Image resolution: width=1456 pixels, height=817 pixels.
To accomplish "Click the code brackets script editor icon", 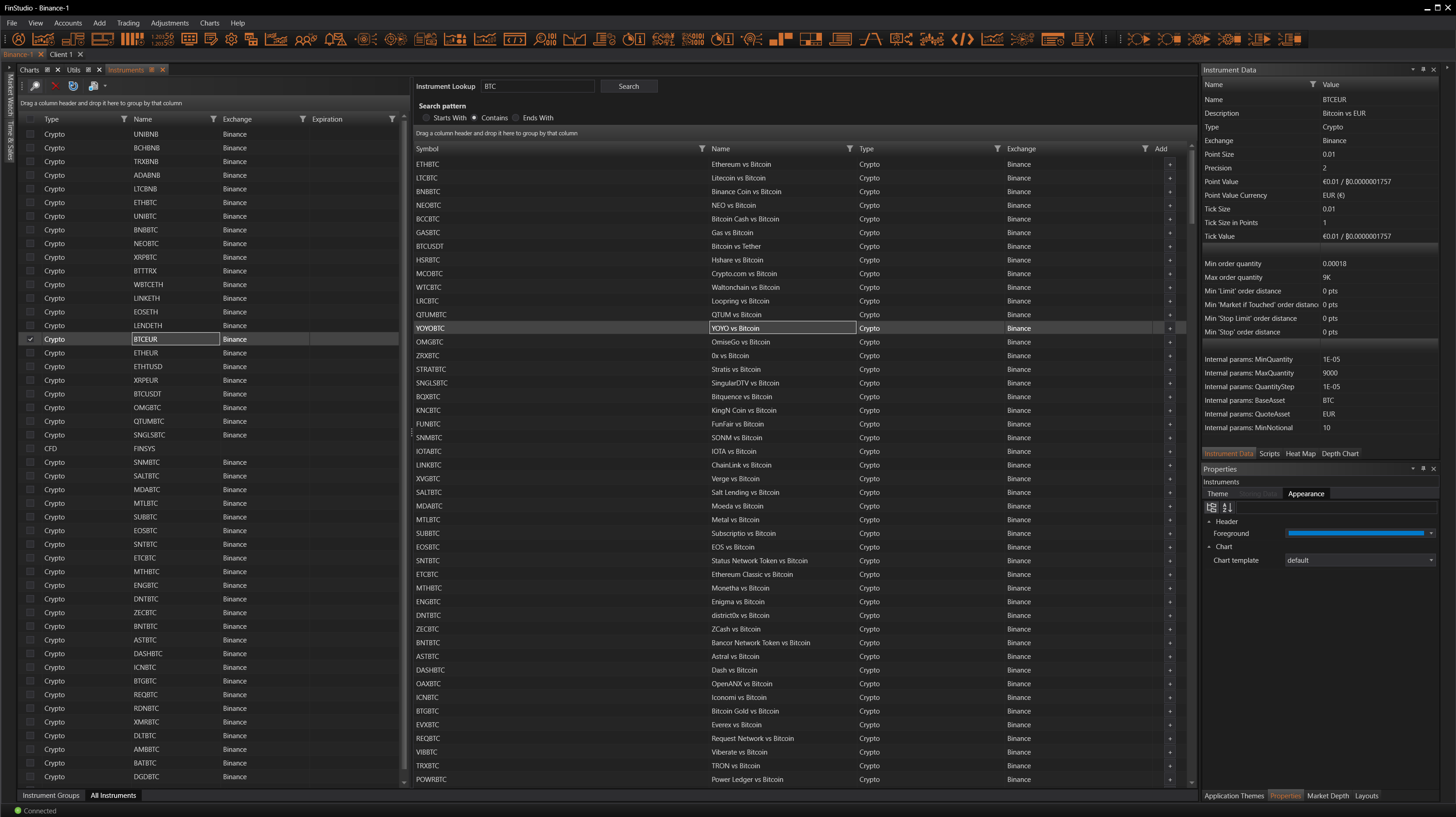I will [962, 39].
